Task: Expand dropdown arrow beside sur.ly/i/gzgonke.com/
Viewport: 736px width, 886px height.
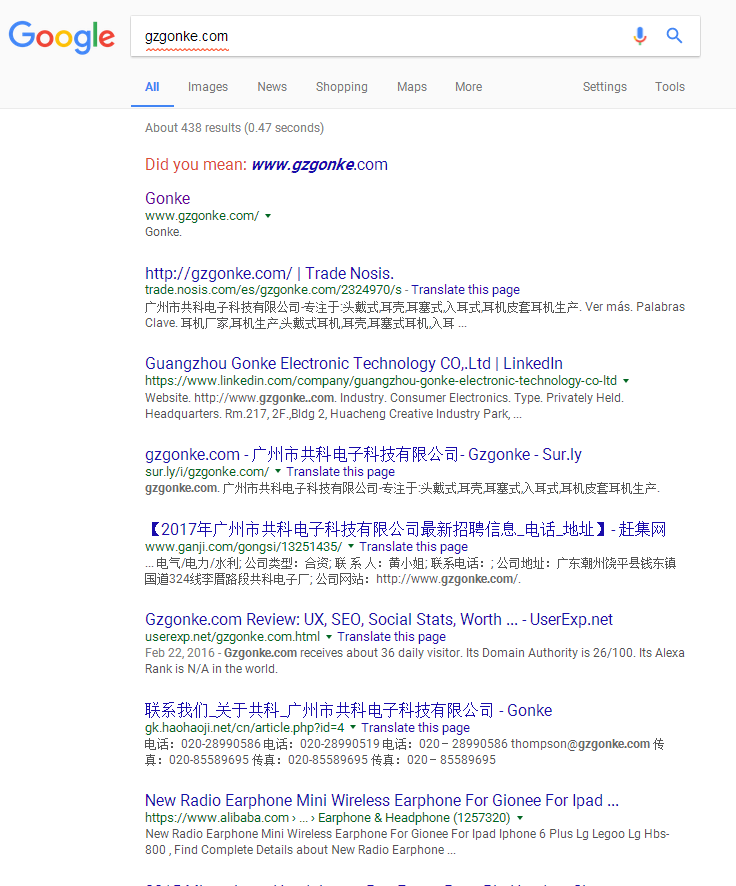Action: (x=278, y=471)
